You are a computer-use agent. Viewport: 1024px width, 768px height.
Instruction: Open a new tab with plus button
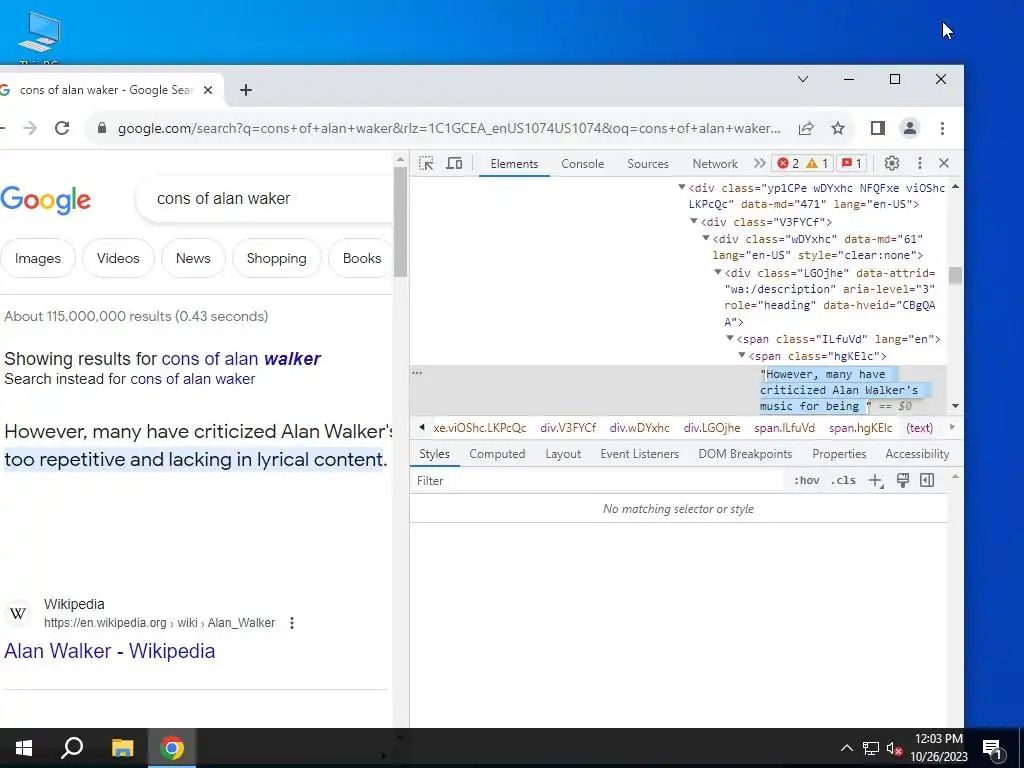click(246, 90)
